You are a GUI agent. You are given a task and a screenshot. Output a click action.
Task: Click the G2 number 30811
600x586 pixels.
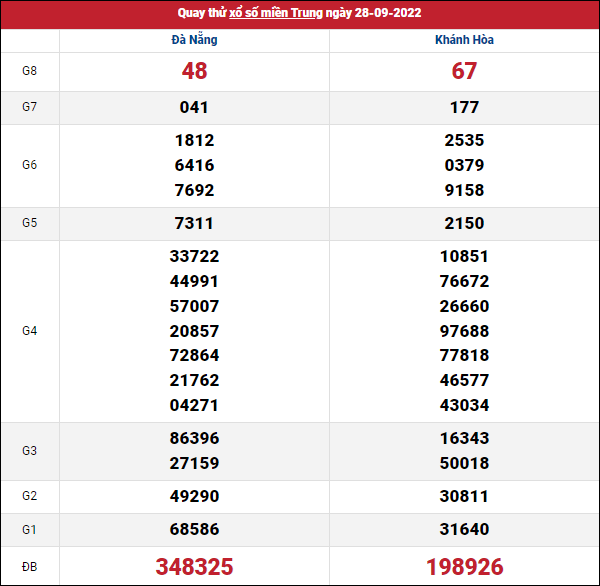click(464, 496)
